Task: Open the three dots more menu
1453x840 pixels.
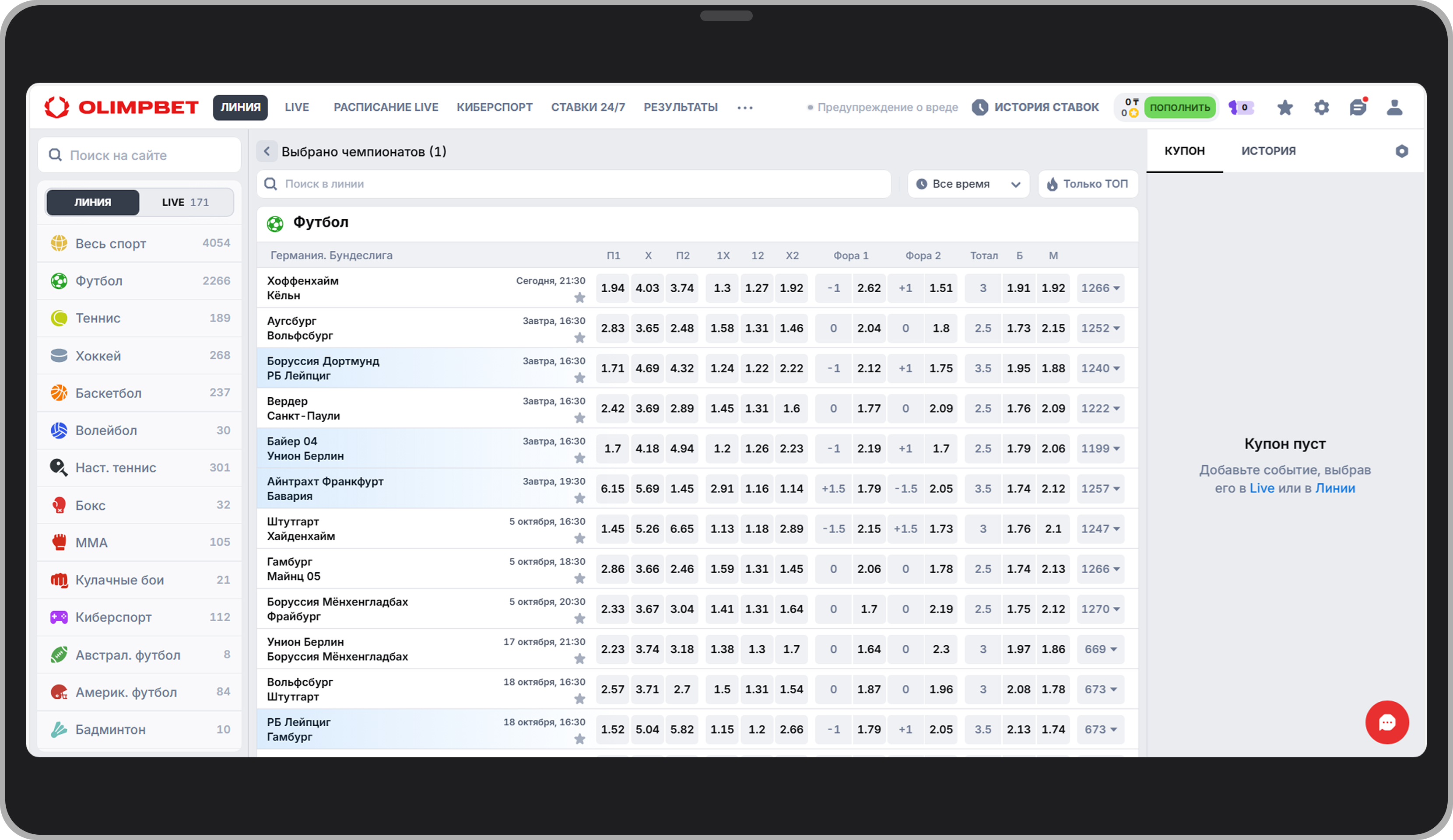Action: pyautogui.click(x=744, y=108)
